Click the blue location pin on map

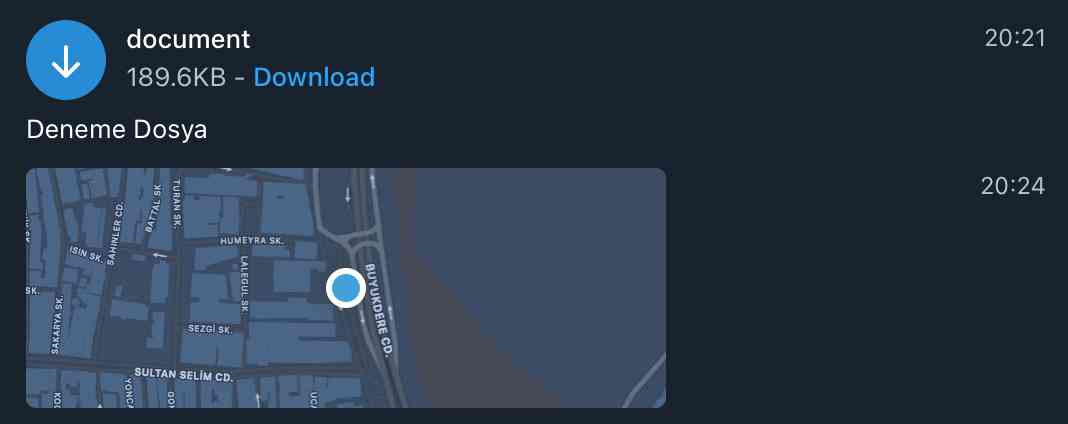(x=346, y=288)
